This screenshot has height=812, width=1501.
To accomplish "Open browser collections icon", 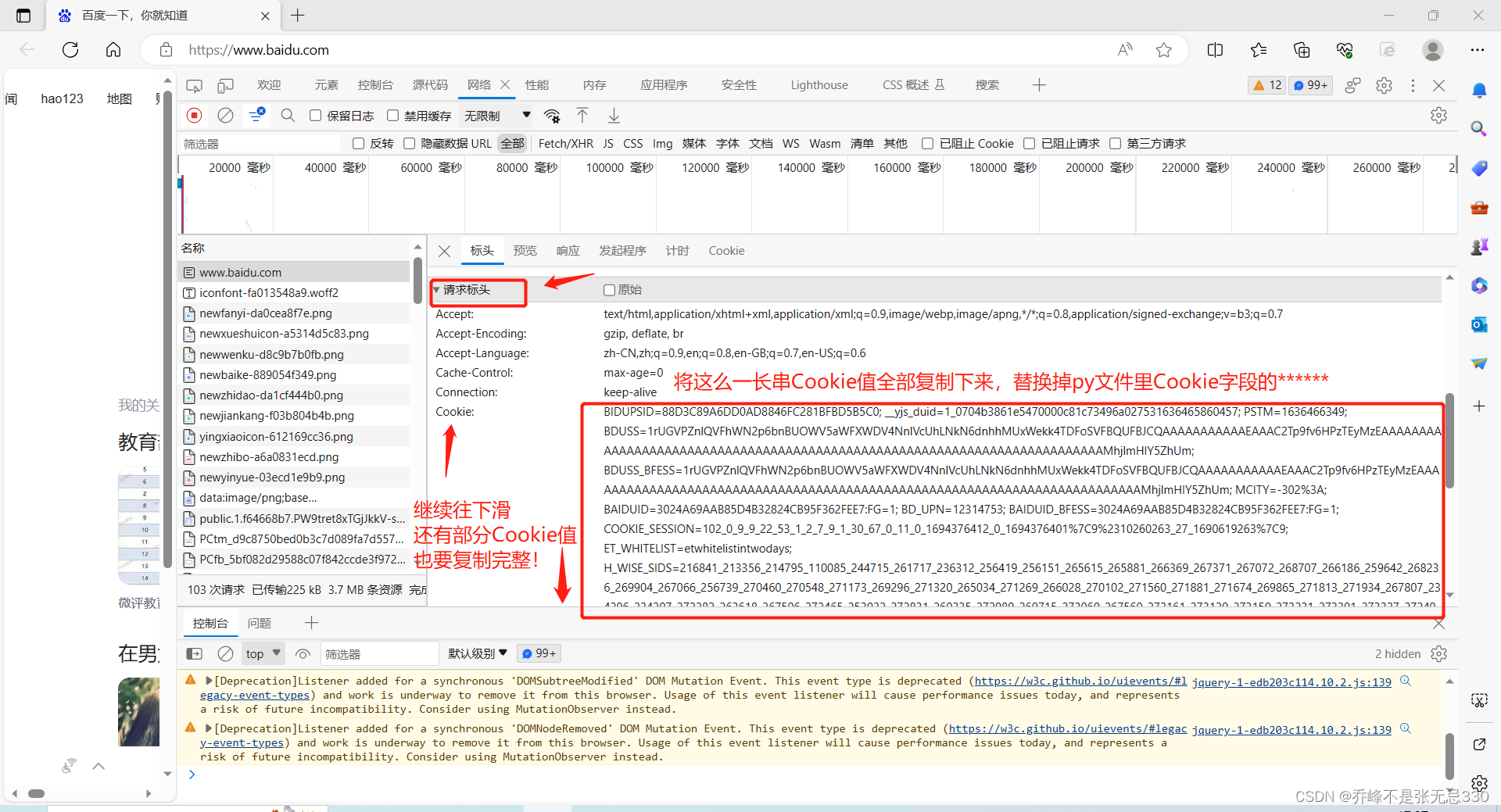I will coord(1302,50).
